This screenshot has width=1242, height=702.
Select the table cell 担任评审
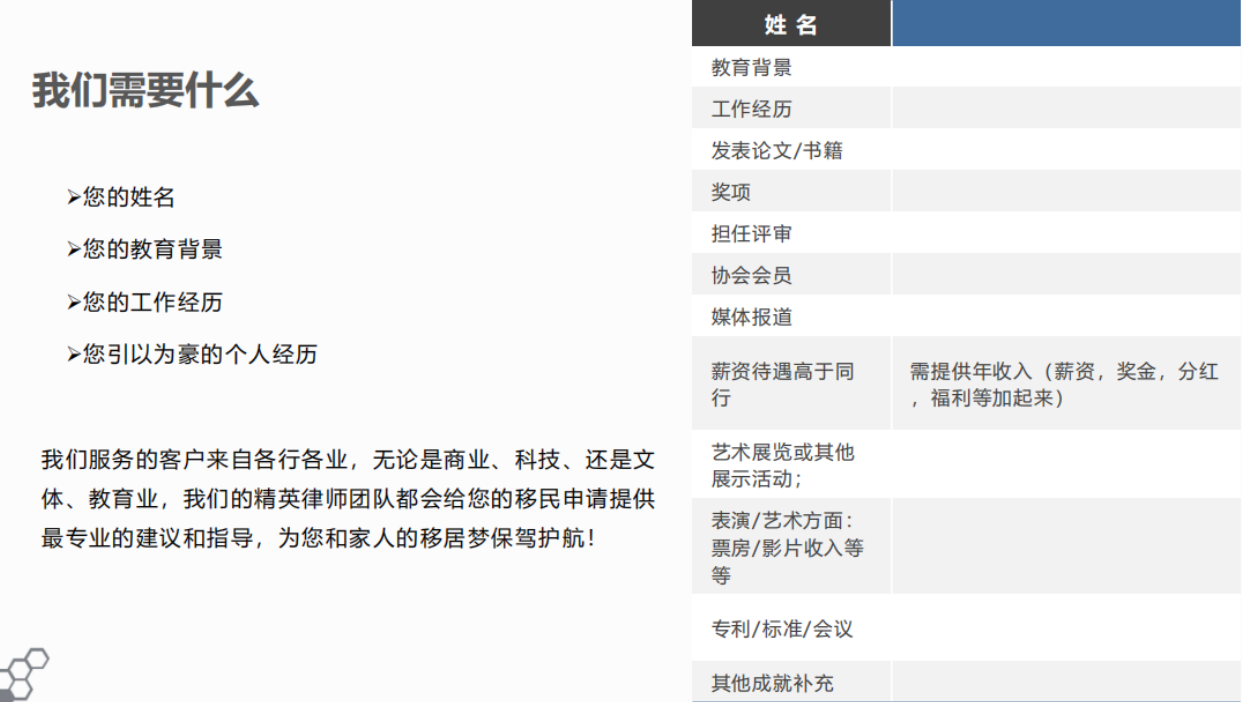pyautogui.click(x=791, y=233)
